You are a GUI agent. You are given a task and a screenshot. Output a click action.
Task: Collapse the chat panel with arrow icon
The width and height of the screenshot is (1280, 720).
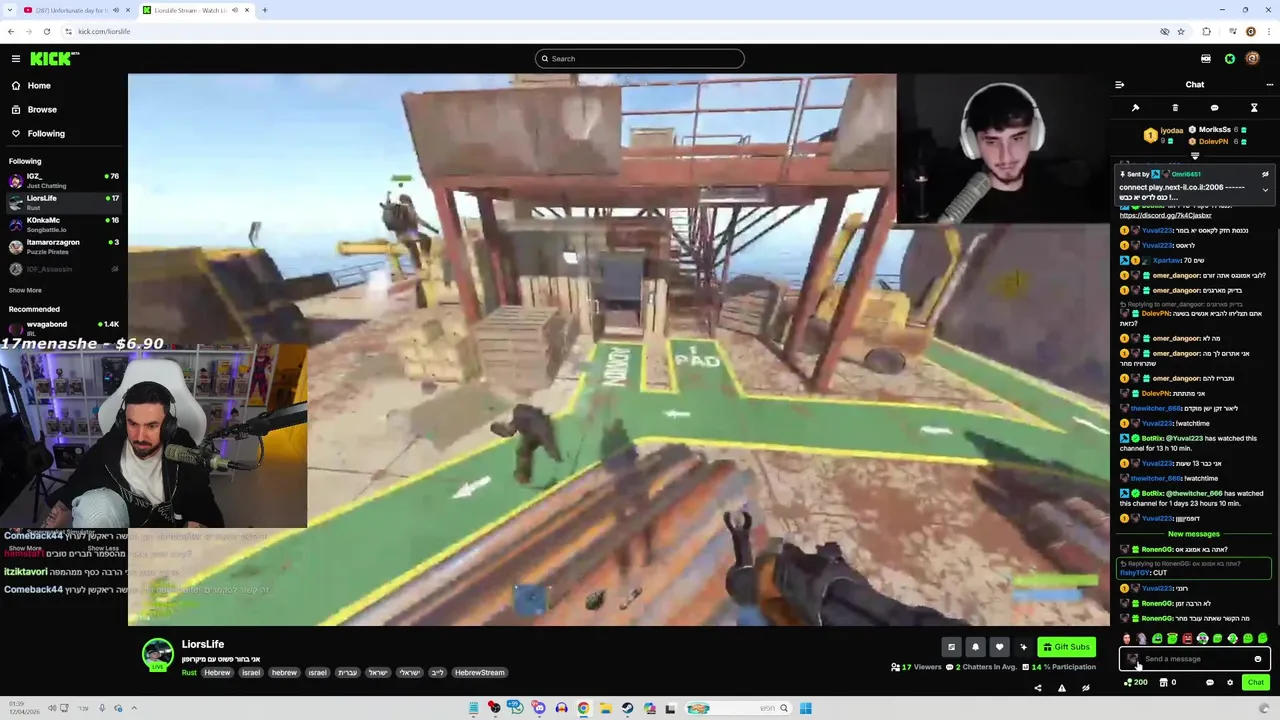tap(1119, 85)
